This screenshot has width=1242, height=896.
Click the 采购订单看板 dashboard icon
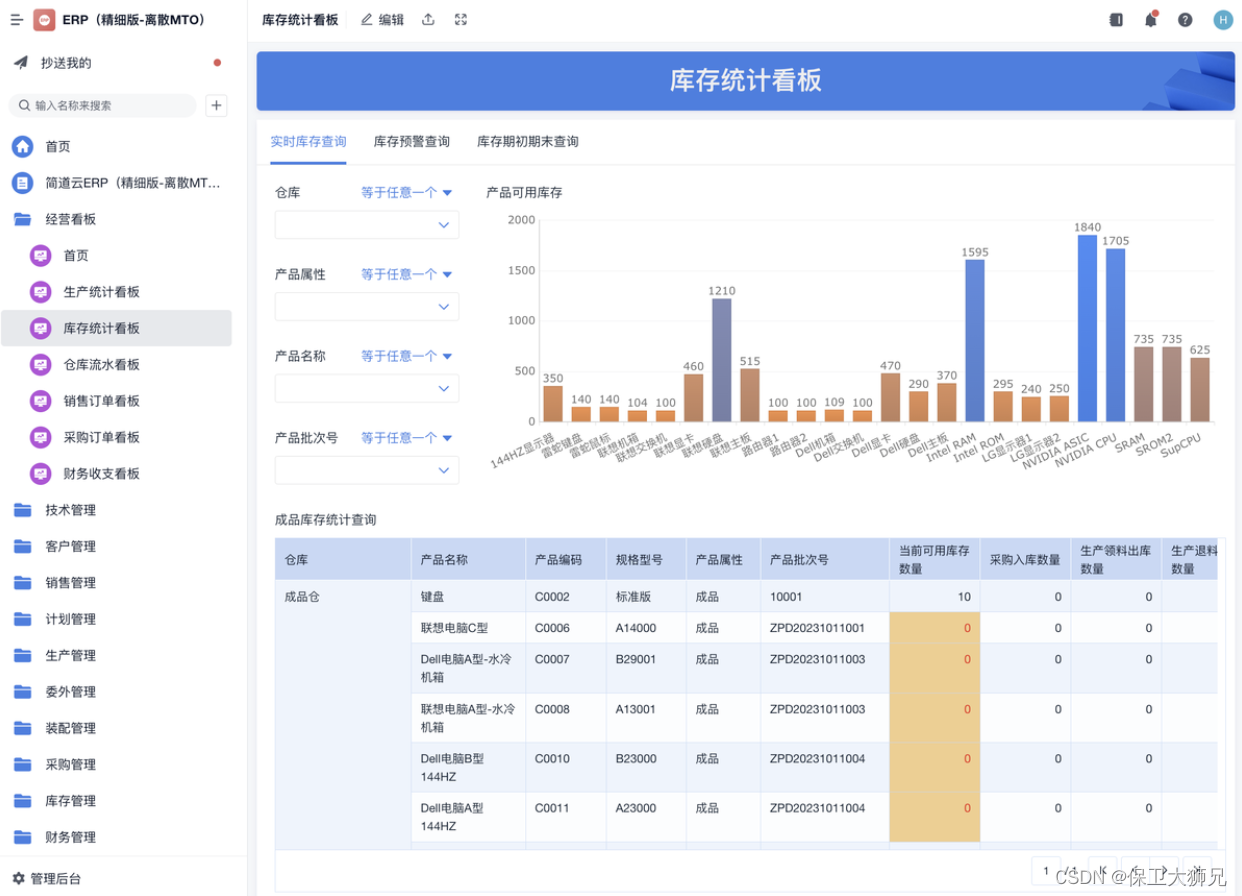point(40,437)
